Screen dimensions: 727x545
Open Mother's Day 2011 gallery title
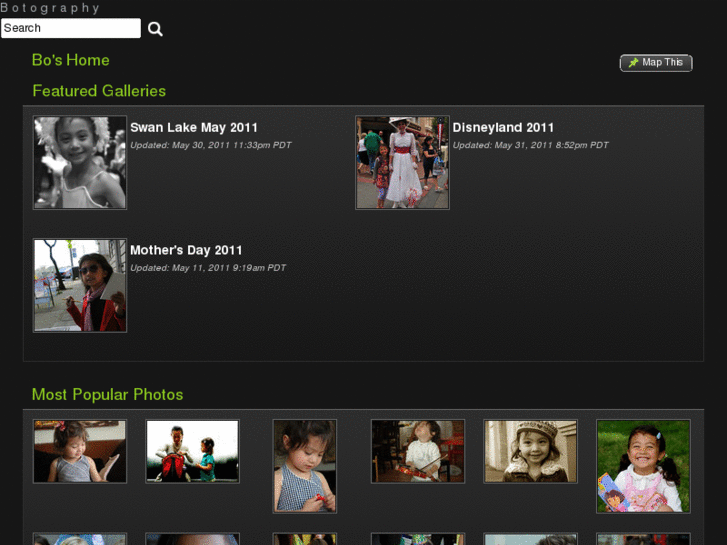coord(186,250)
